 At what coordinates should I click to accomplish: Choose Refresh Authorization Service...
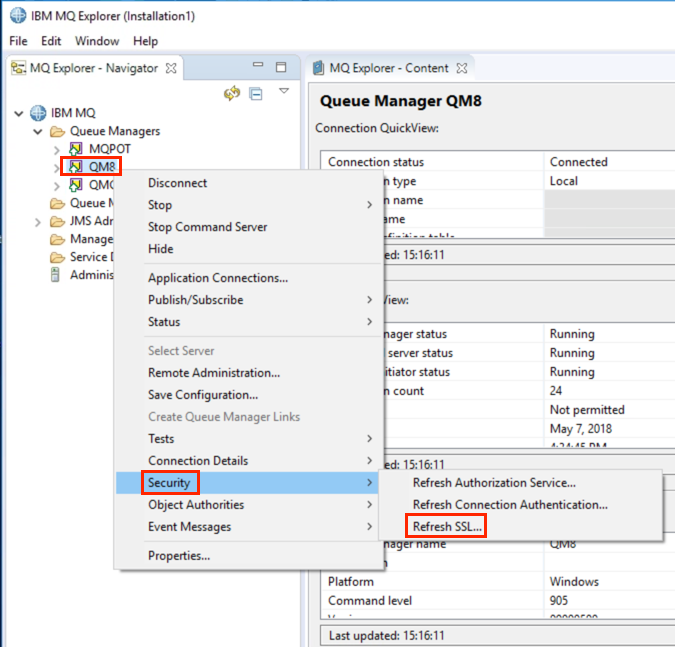click(x=494, y=483)
